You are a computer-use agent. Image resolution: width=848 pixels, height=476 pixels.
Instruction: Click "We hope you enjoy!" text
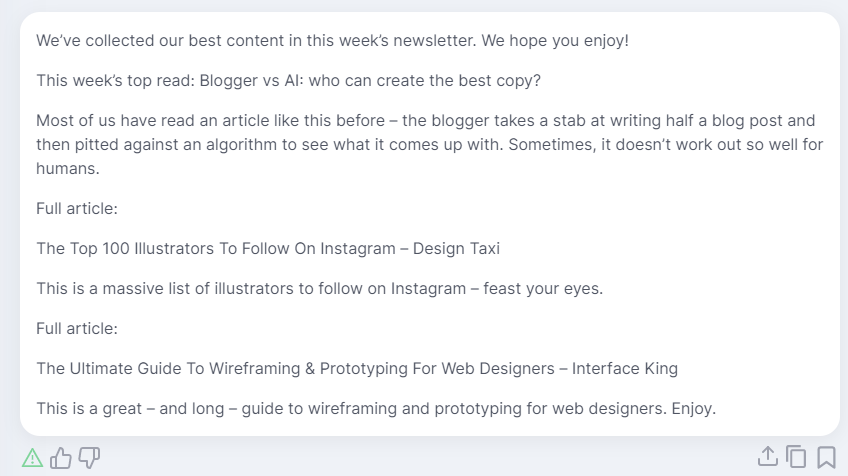(x=555, y=41)
